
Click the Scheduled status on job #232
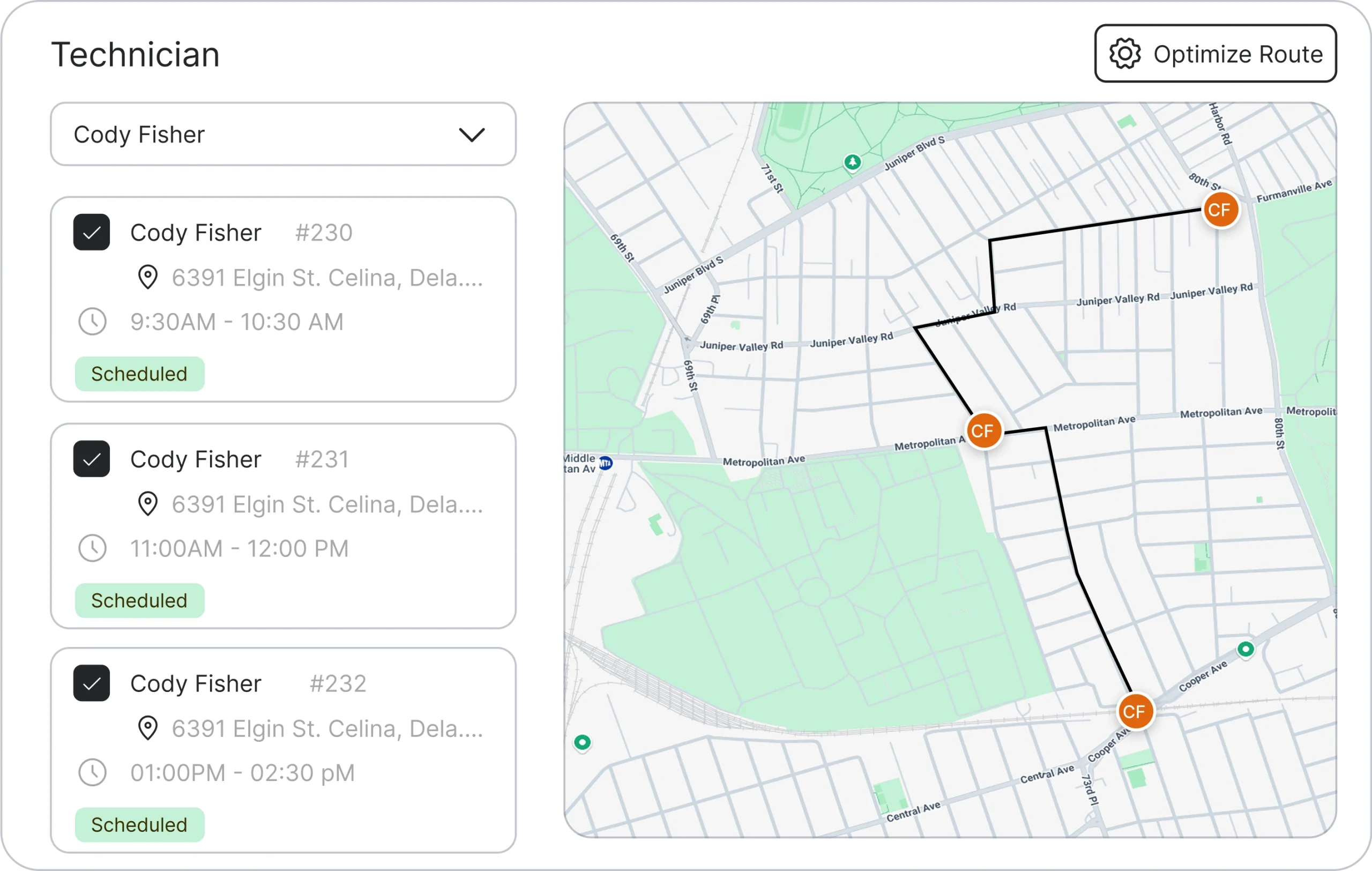pyautogui.click(x=139, y=825)
